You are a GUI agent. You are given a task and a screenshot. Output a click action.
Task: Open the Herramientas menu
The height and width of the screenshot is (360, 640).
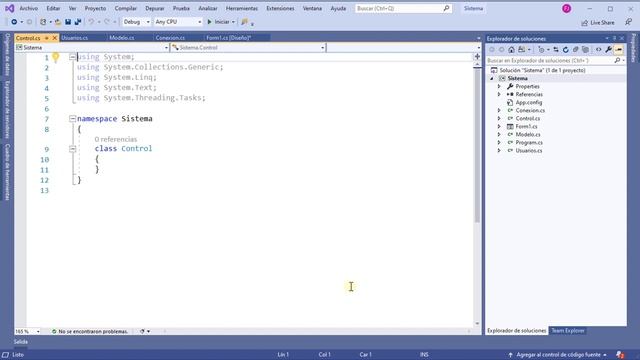coord(242,9)
